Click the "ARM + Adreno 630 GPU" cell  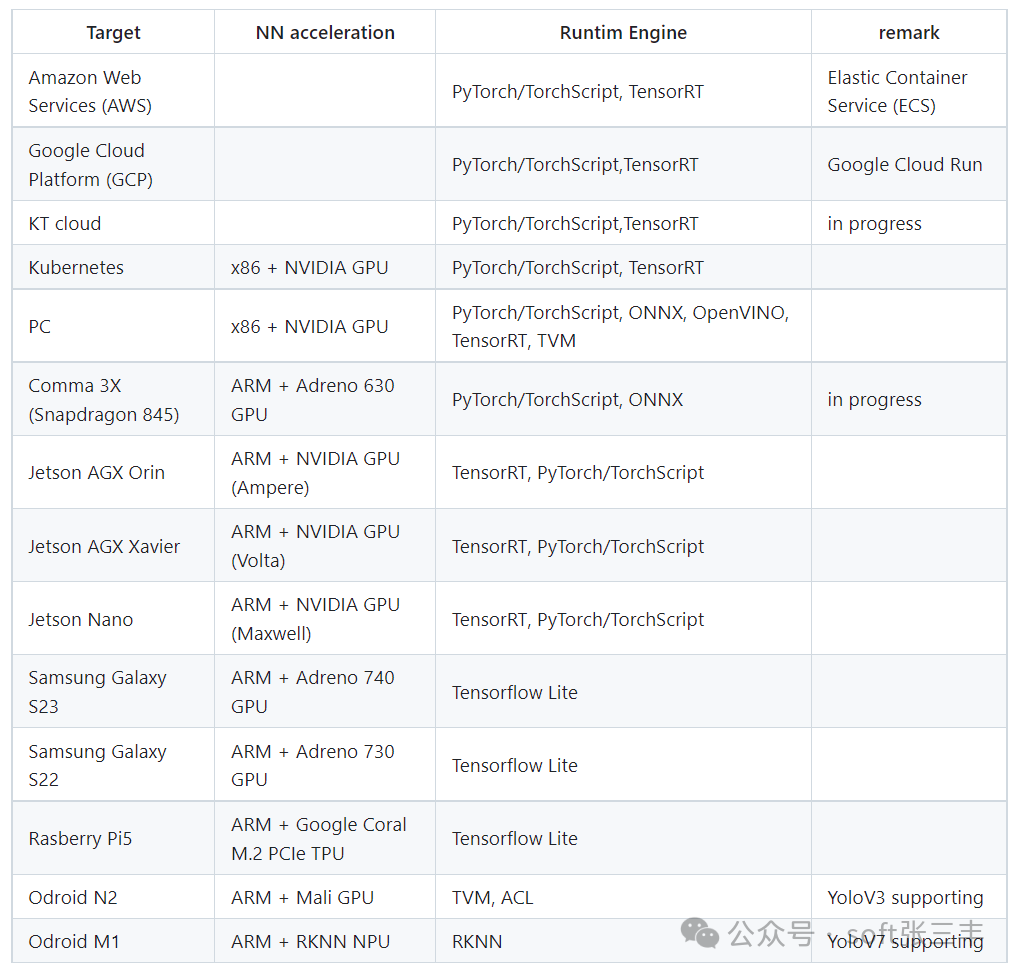tap(325, 399)
